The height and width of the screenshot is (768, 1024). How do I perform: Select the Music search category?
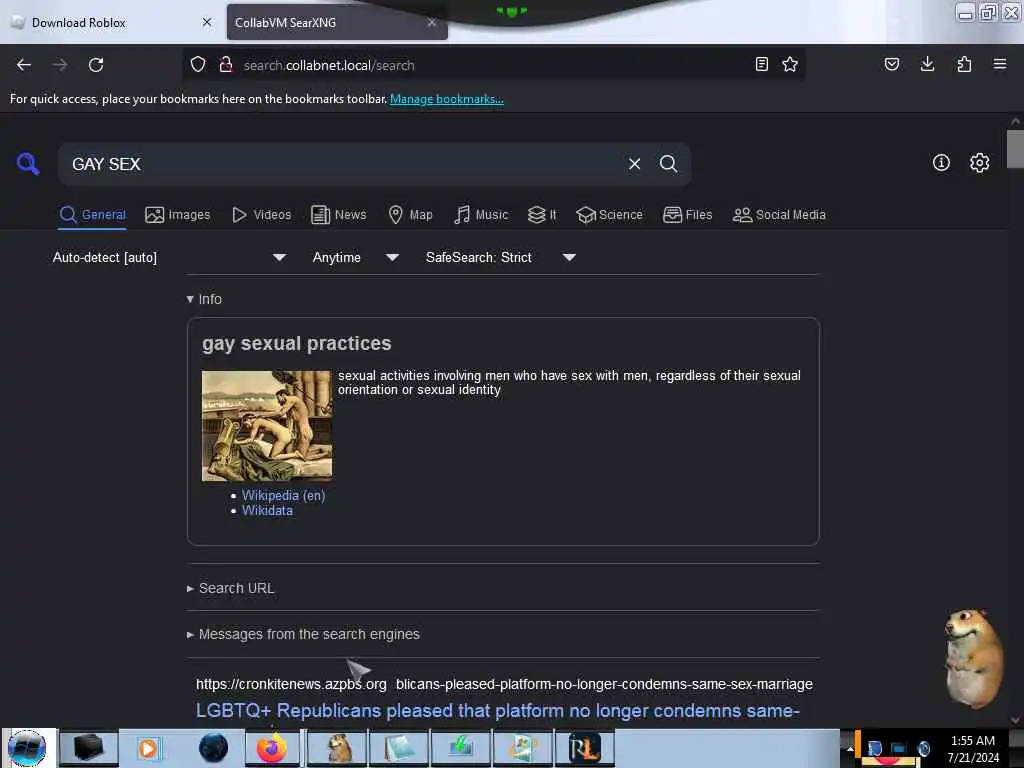[x=481, y=215]
